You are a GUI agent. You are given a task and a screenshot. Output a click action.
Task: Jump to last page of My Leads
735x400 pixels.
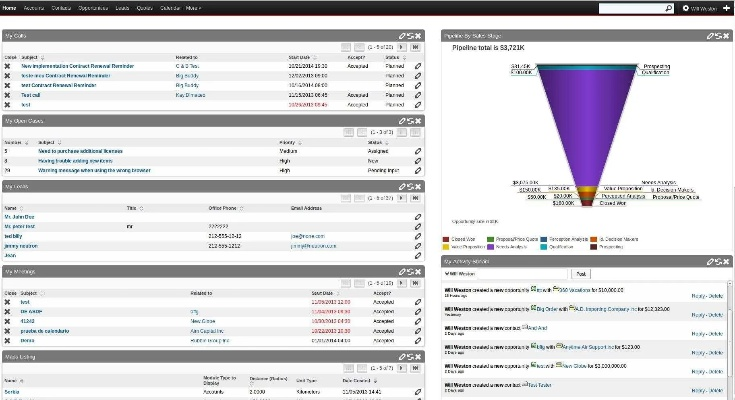point(415,198)
